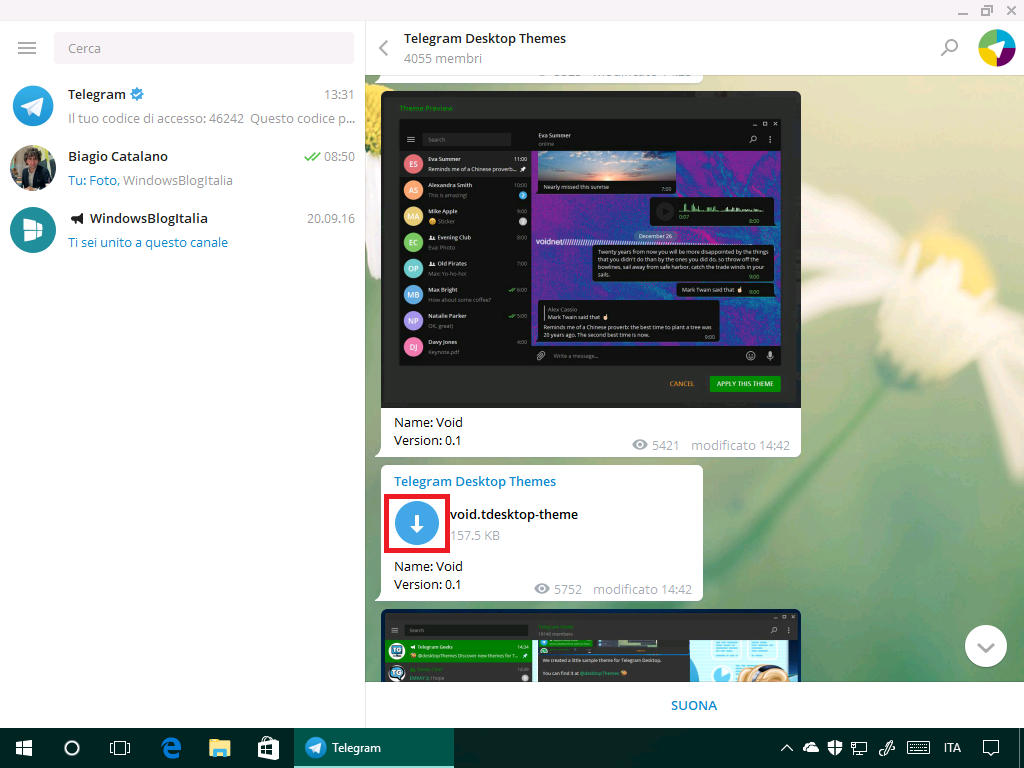
Task: Jump to the bottom of the chat
Action: 985,647
